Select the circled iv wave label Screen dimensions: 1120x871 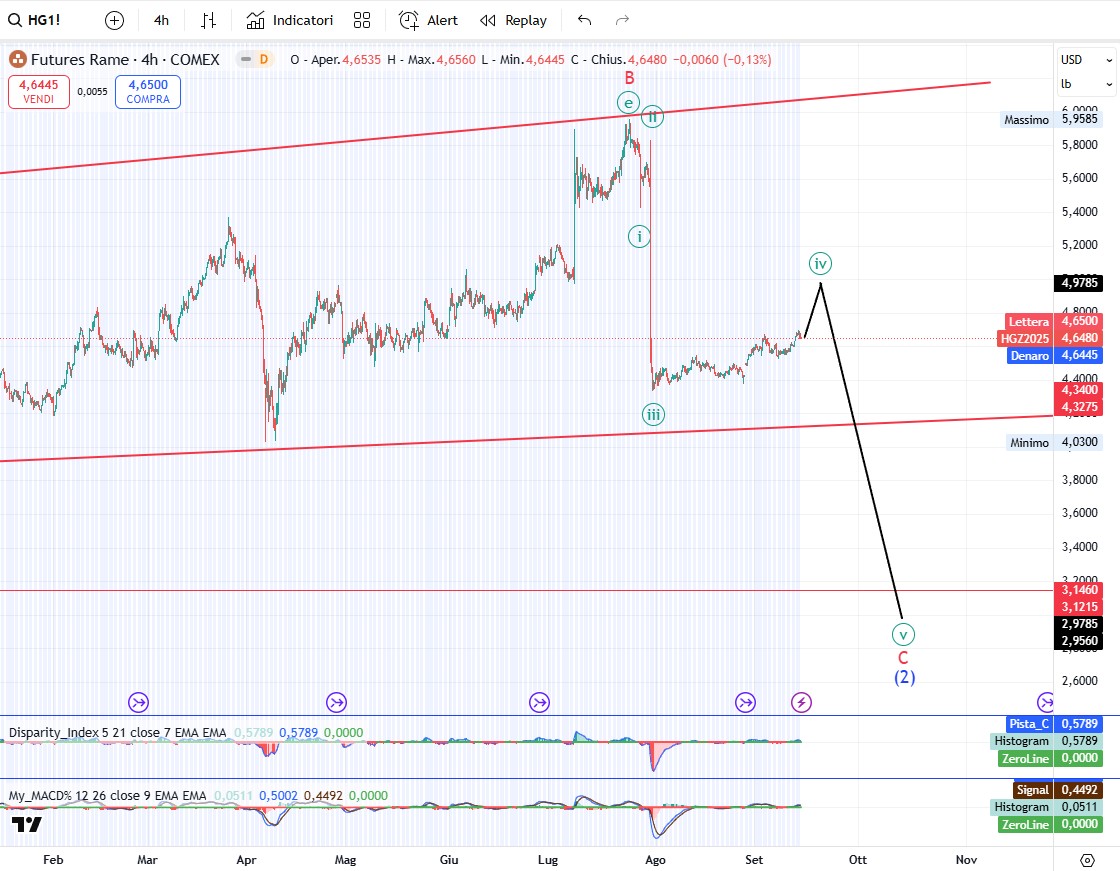[820, 264]
